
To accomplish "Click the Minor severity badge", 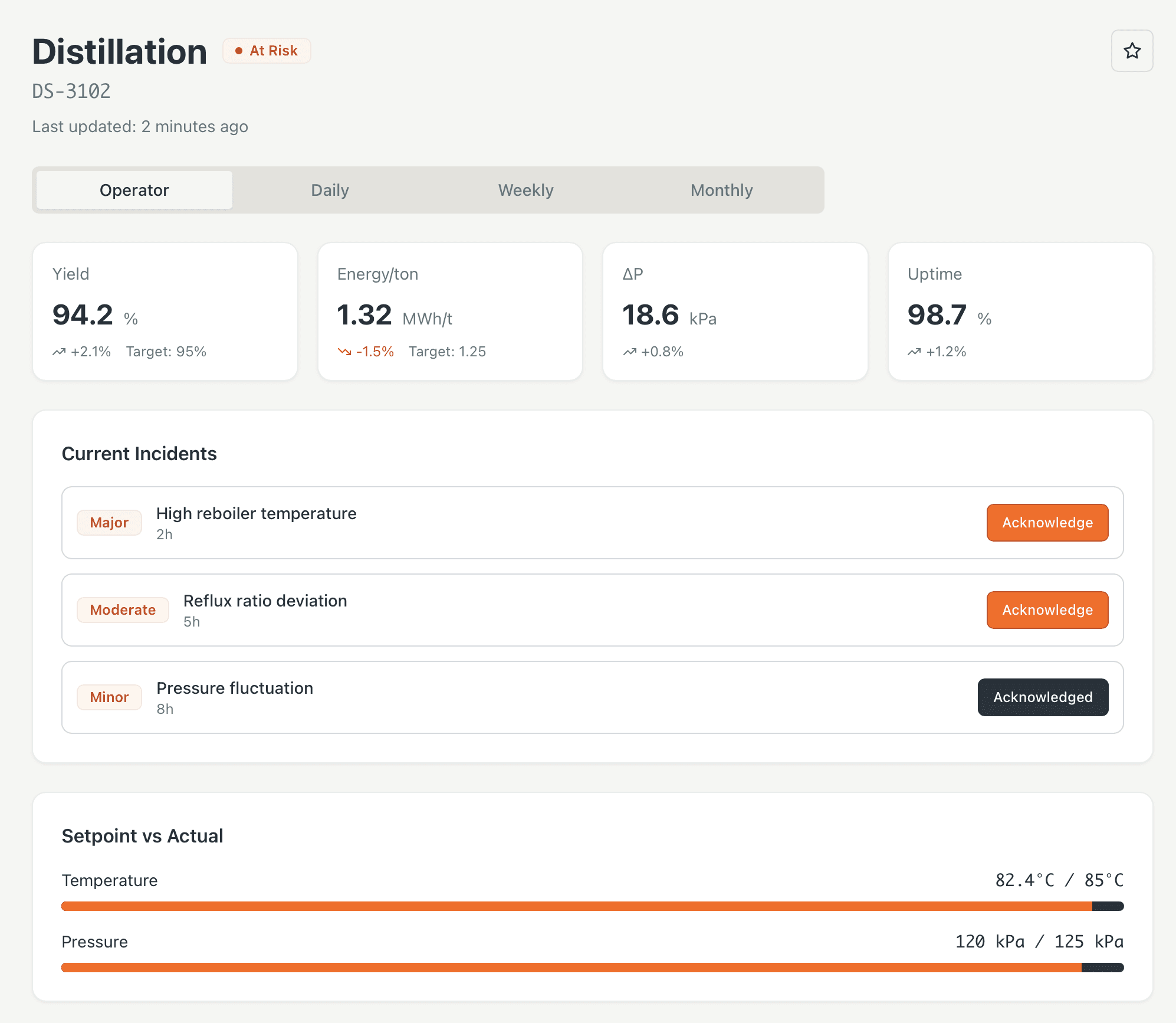I will click(109, 697).
